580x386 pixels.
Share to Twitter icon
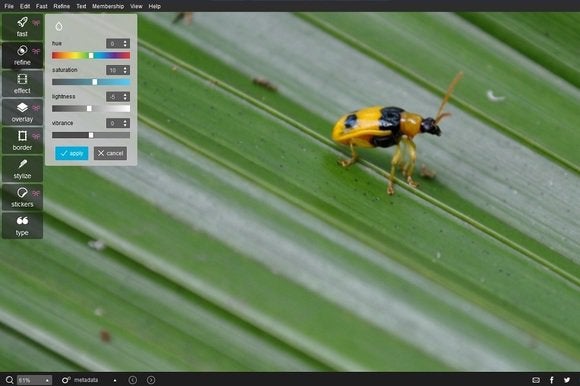pyautogui.click(x=567, y=380)
